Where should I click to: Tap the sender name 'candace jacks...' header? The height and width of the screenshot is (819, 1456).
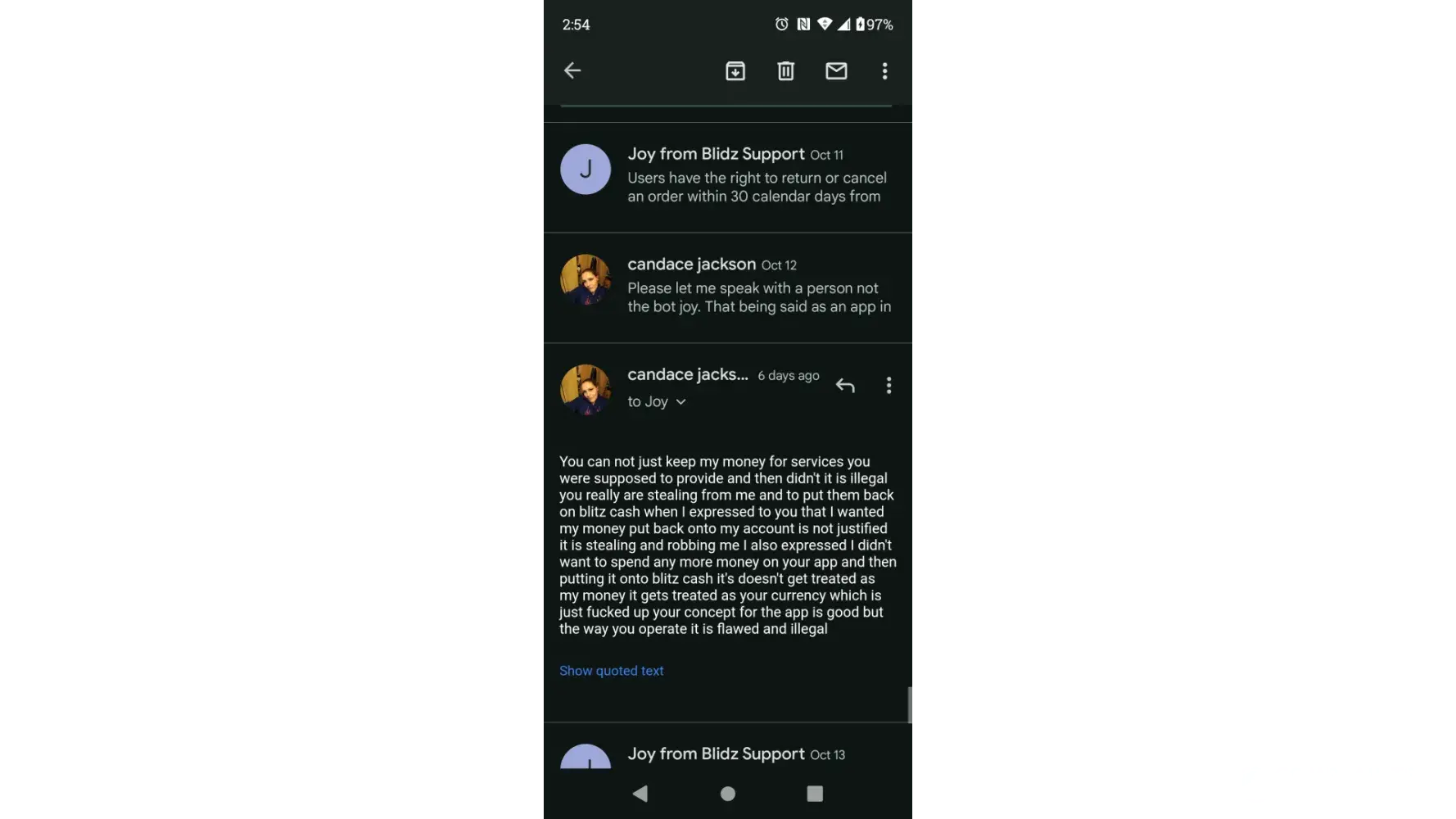[x=688, y=374]
